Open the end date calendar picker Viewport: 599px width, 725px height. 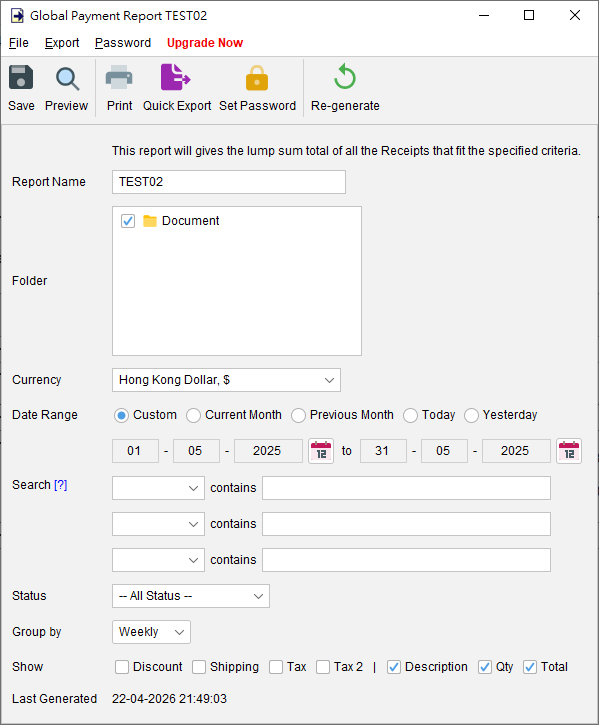pos(569,451)
